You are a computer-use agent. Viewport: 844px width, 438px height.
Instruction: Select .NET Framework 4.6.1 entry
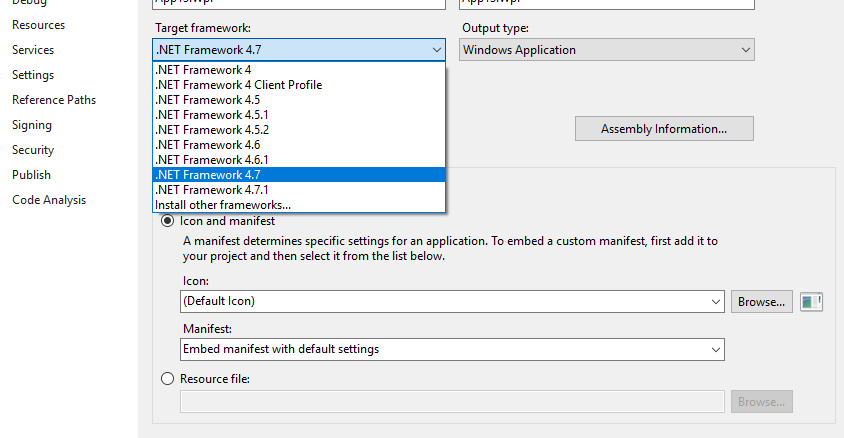tap(299, 160)
